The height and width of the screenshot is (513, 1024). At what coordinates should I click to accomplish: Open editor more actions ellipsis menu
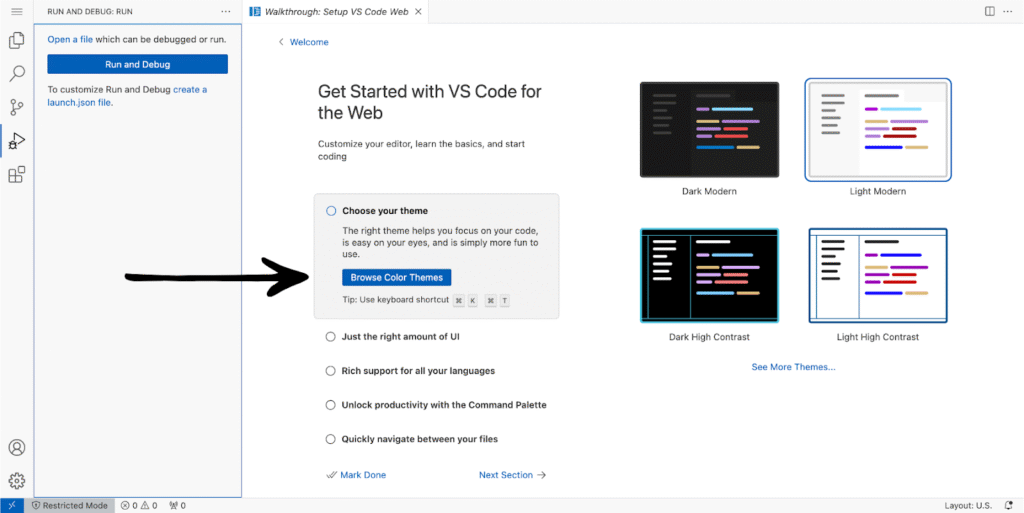(x=1009, y=11)
